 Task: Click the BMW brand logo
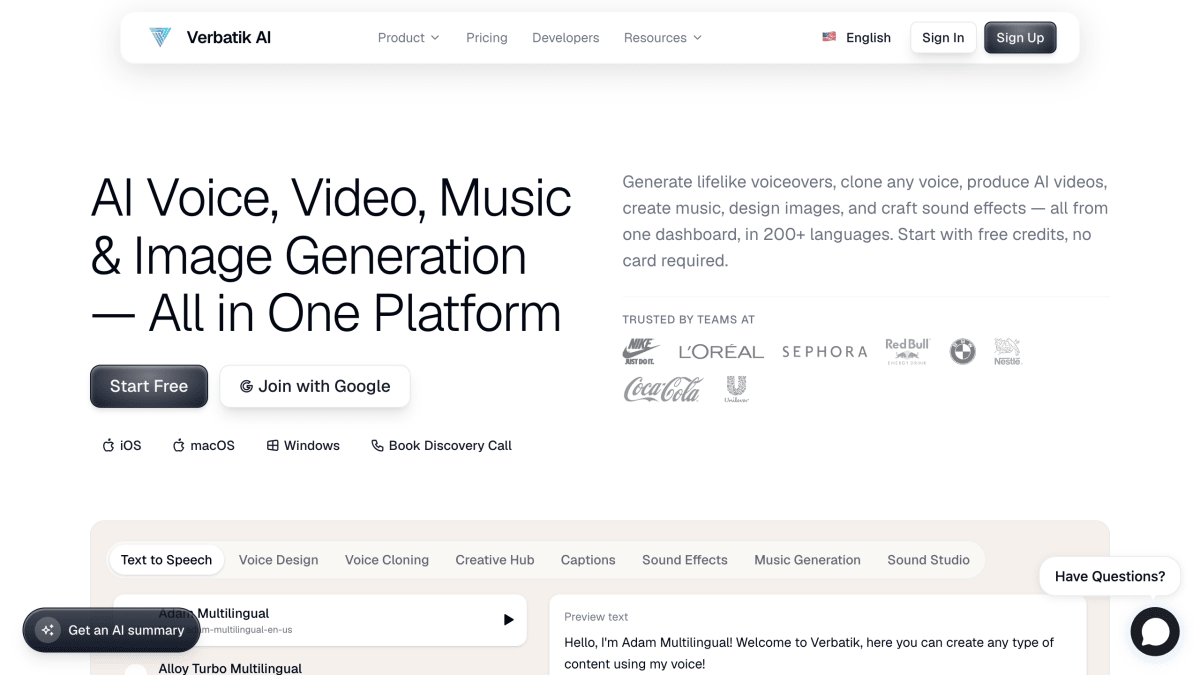(x=962, y=351)
